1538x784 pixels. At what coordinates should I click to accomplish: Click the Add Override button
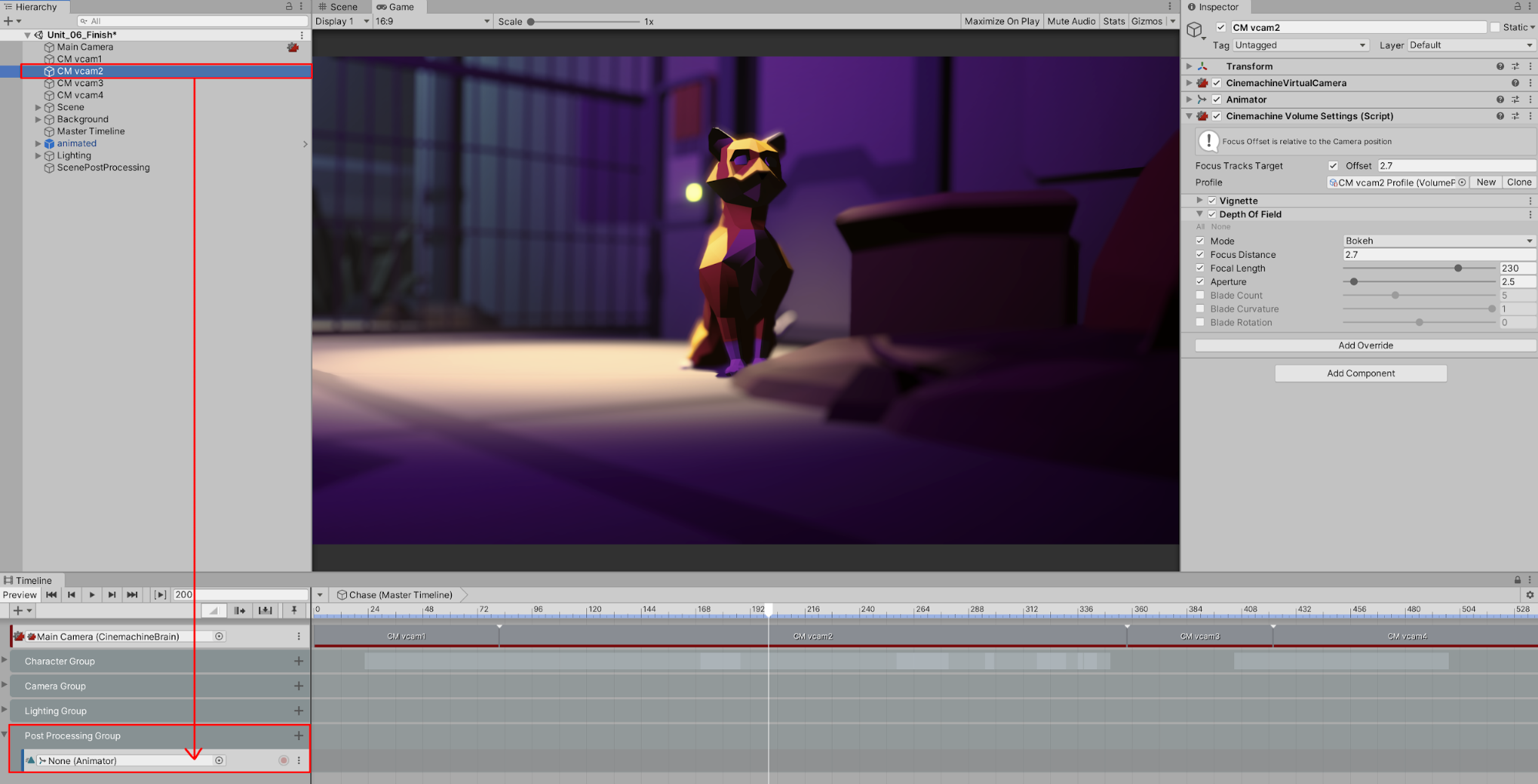[x=1365, y=345]
